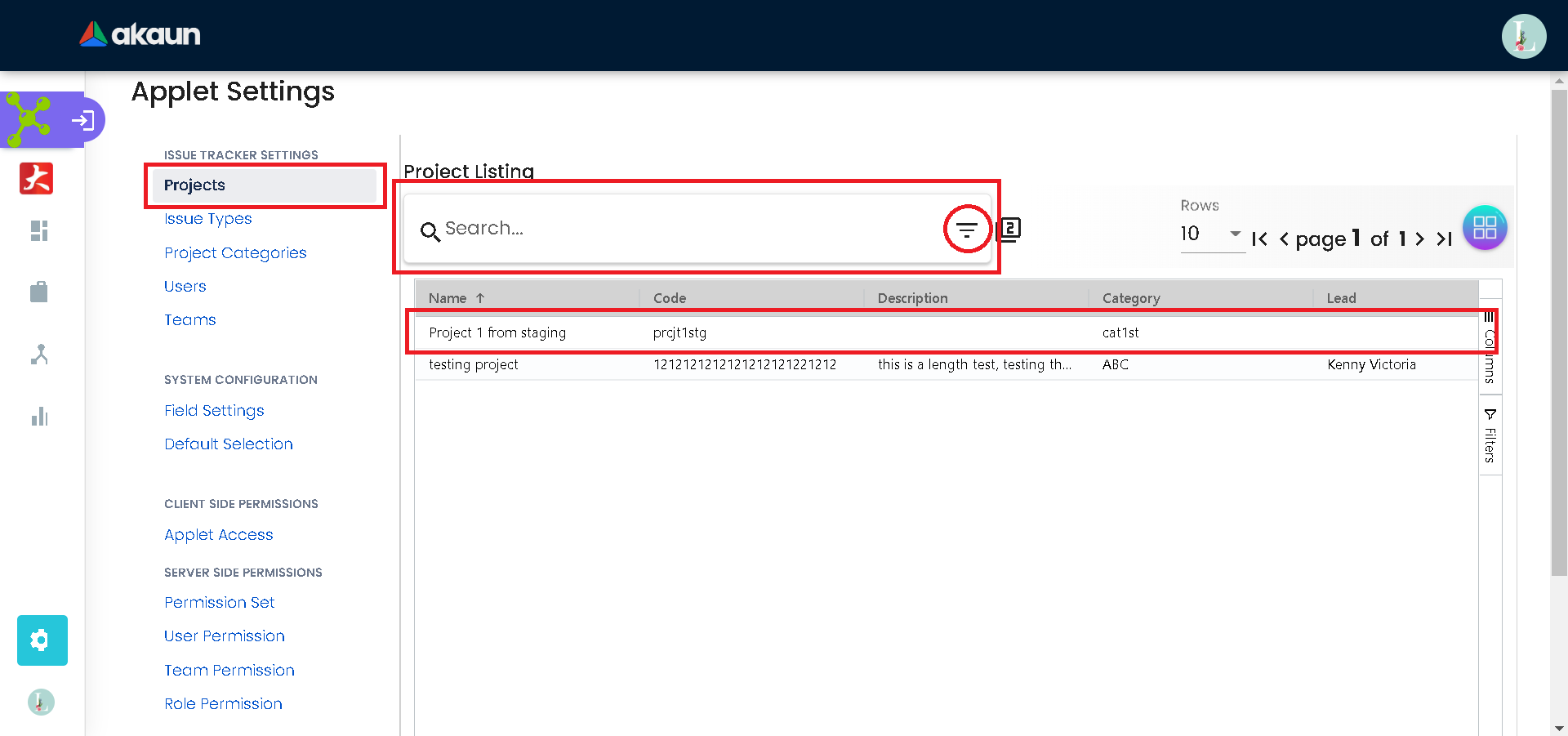This screenshot has width=1568, height=736.
Task: Go to the previous page
Action: point(1284,239)
